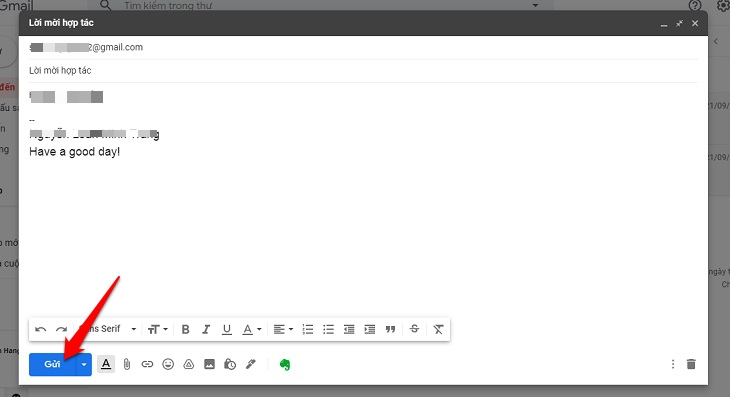Image resolution: width=730 pixels, height=397 pixels.
Task: Click the subject field Lời mời hợp tác
Action: (x=363, y=71)
